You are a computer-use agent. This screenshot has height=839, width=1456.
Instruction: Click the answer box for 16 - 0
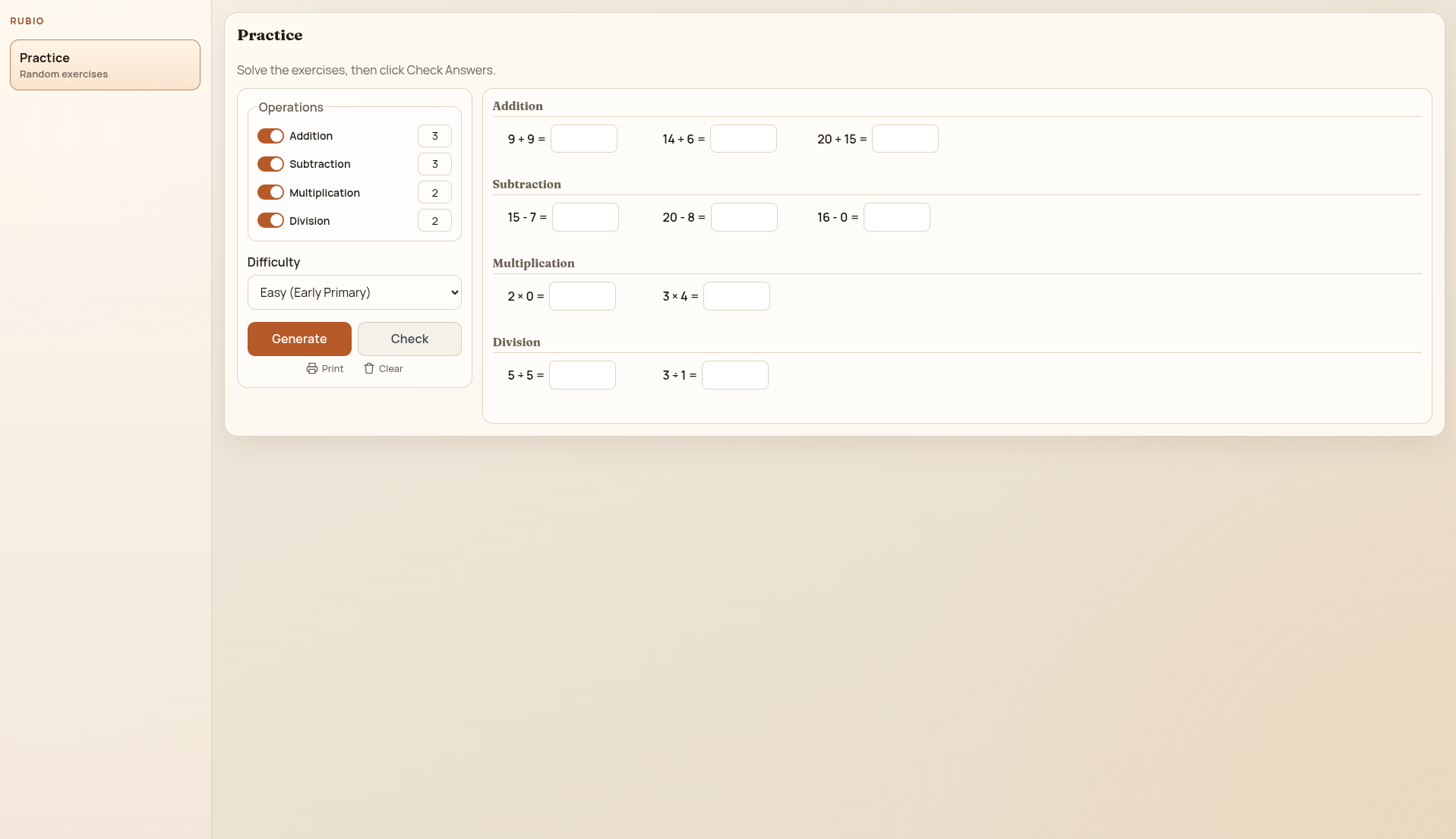[x=896, y=217]
